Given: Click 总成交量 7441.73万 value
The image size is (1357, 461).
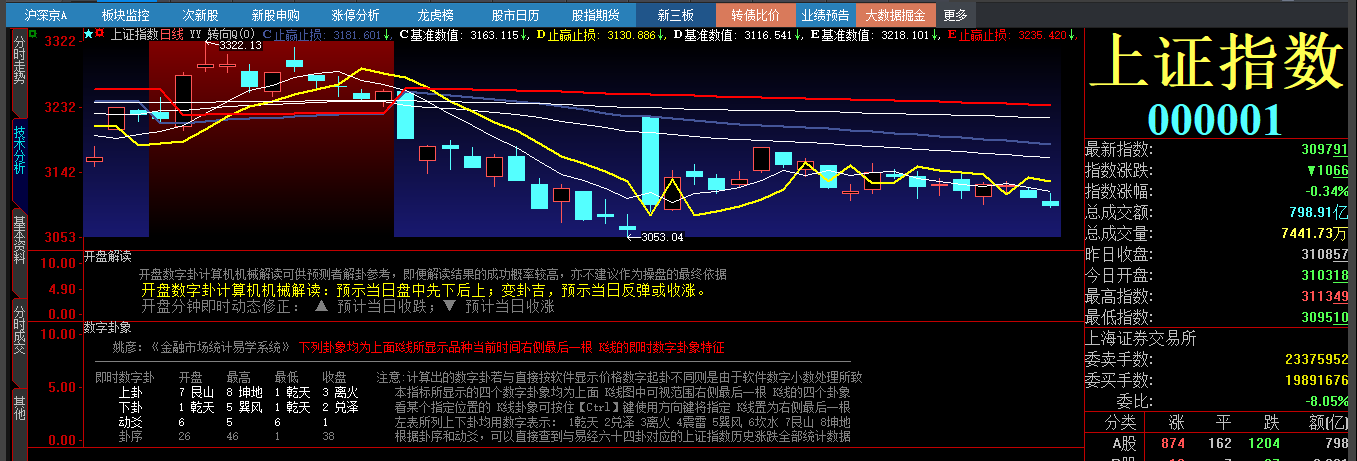Looking at the screenshot, I should tap(1315, 233).
